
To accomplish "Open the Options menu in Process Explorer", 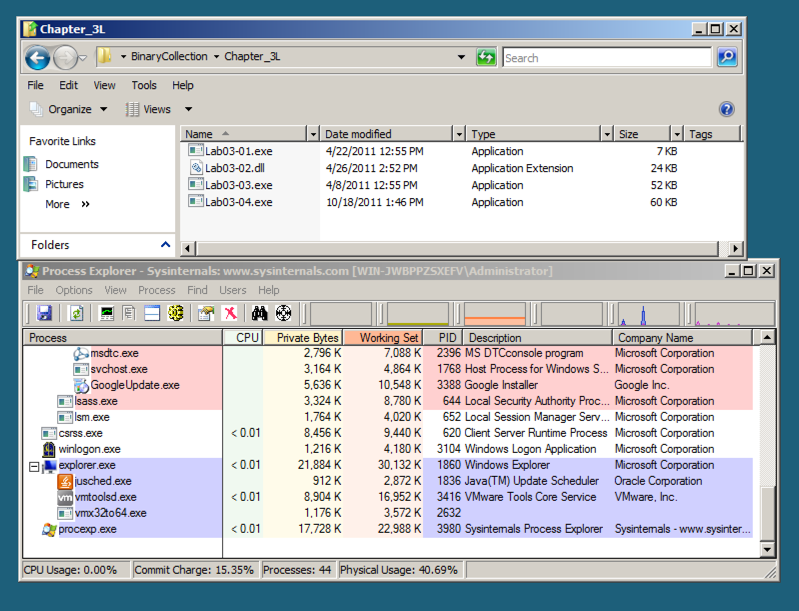I will [74, 290].
